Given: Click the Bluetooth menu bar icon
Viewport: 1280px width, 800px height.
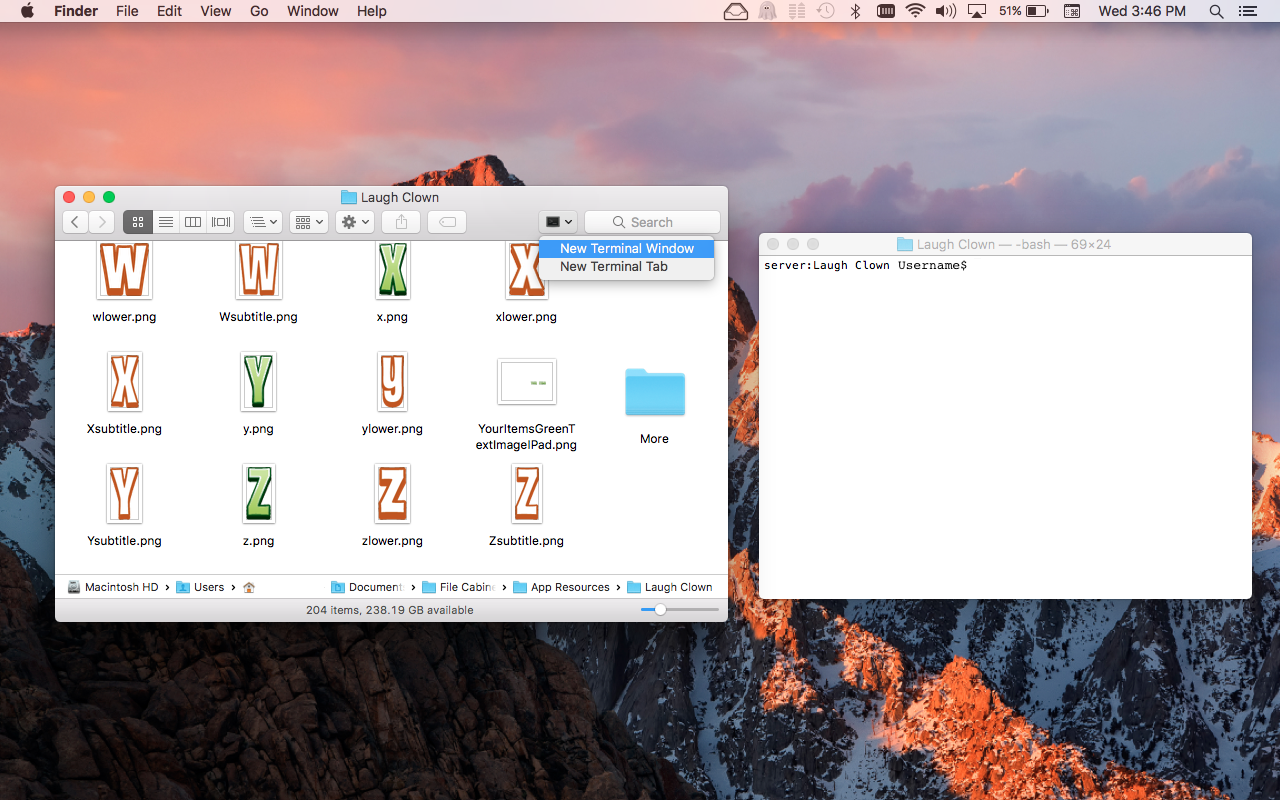Looking at the screenshot, I should (855, 11).
